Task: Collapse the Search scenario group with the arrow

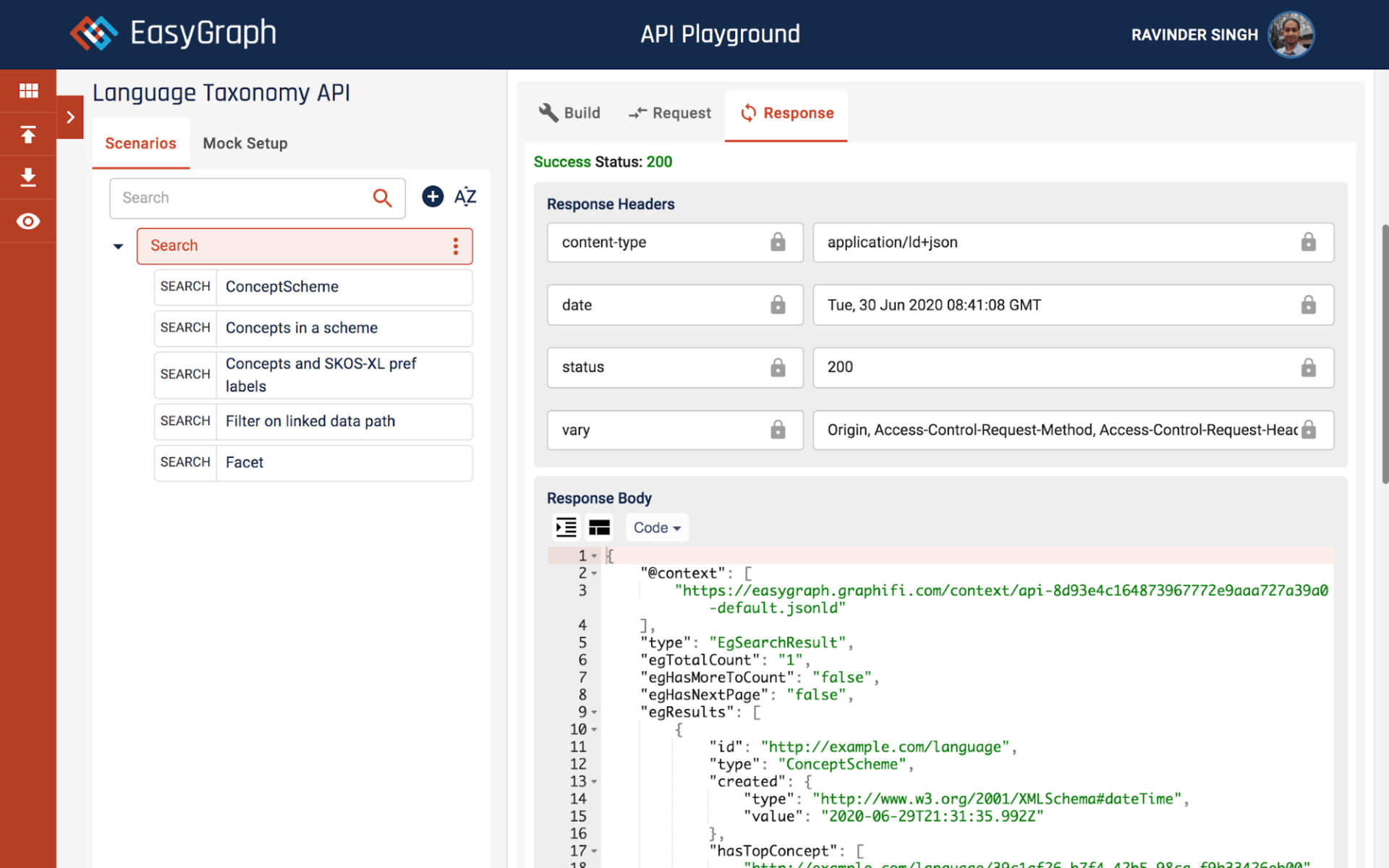Action: (x=118, y=247)
